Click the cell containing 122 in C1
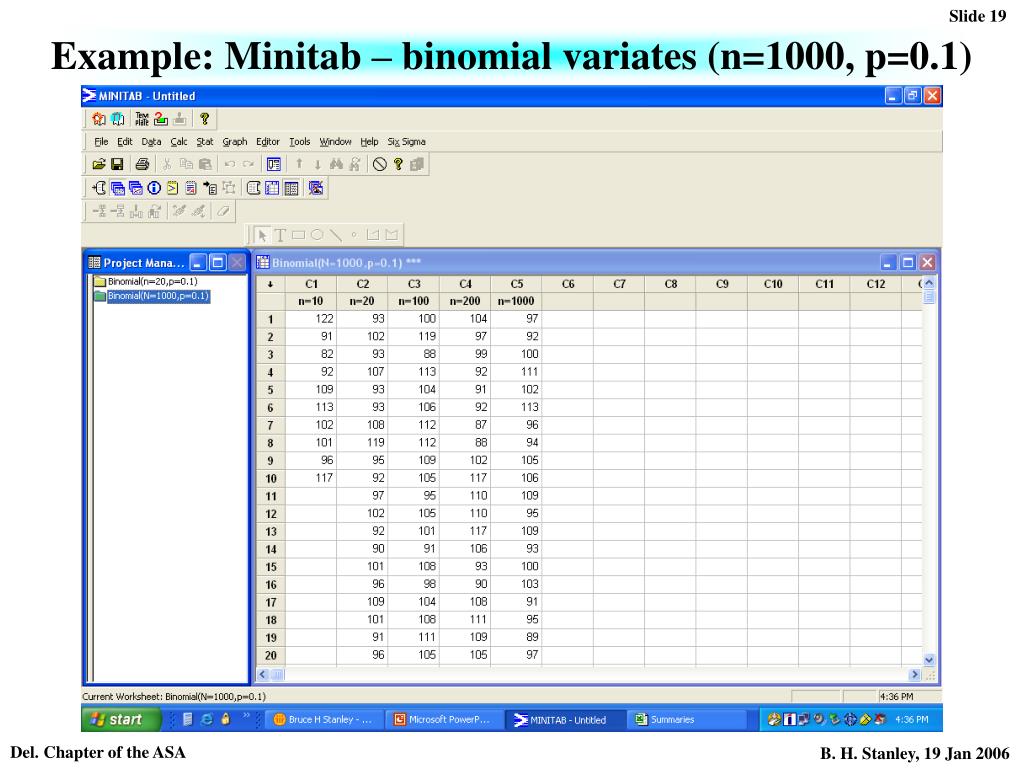 [x=312, y=319]
